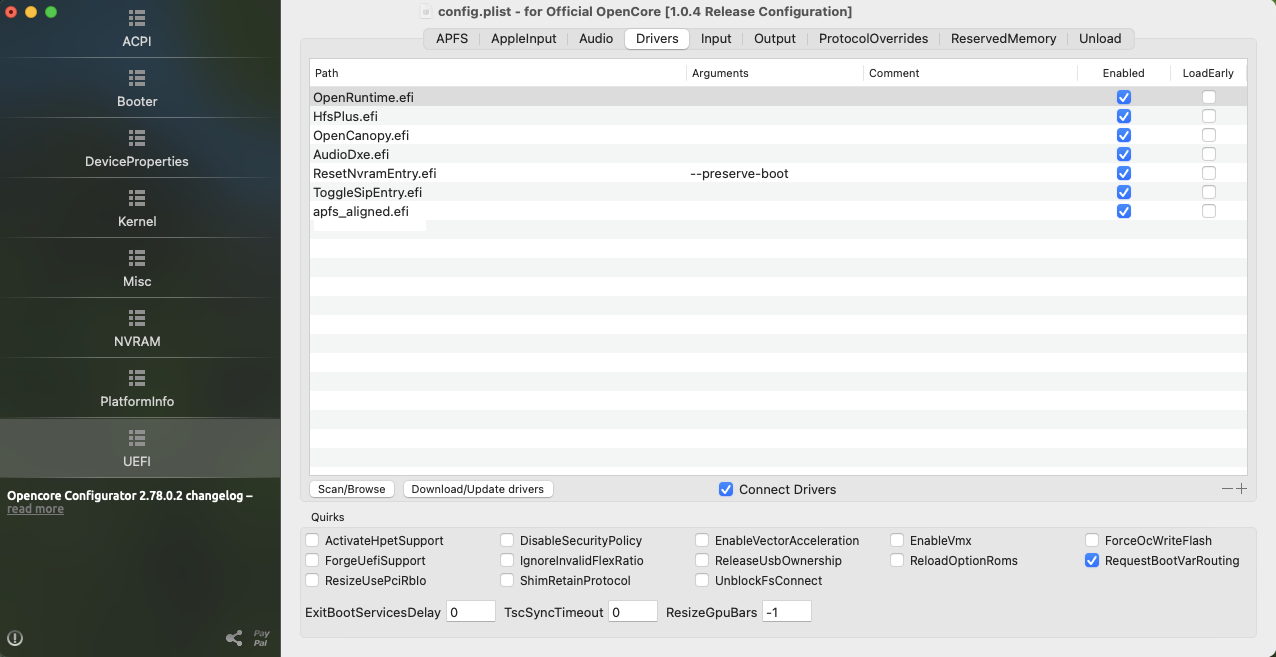1276x657 pixels.
Task: Open the ACPI section icon
Action: point(137,19)
